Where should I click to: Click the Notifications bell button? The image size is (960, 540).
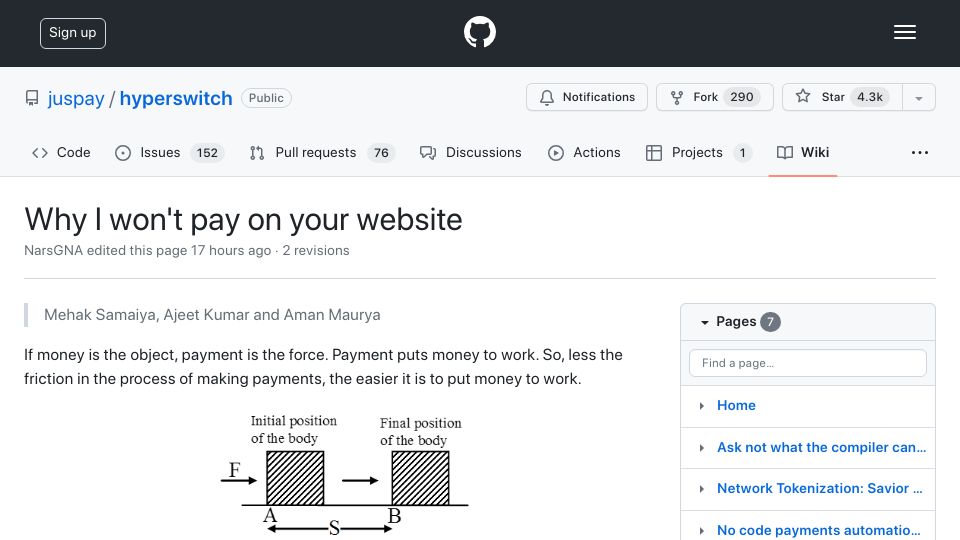pos(587,97)
